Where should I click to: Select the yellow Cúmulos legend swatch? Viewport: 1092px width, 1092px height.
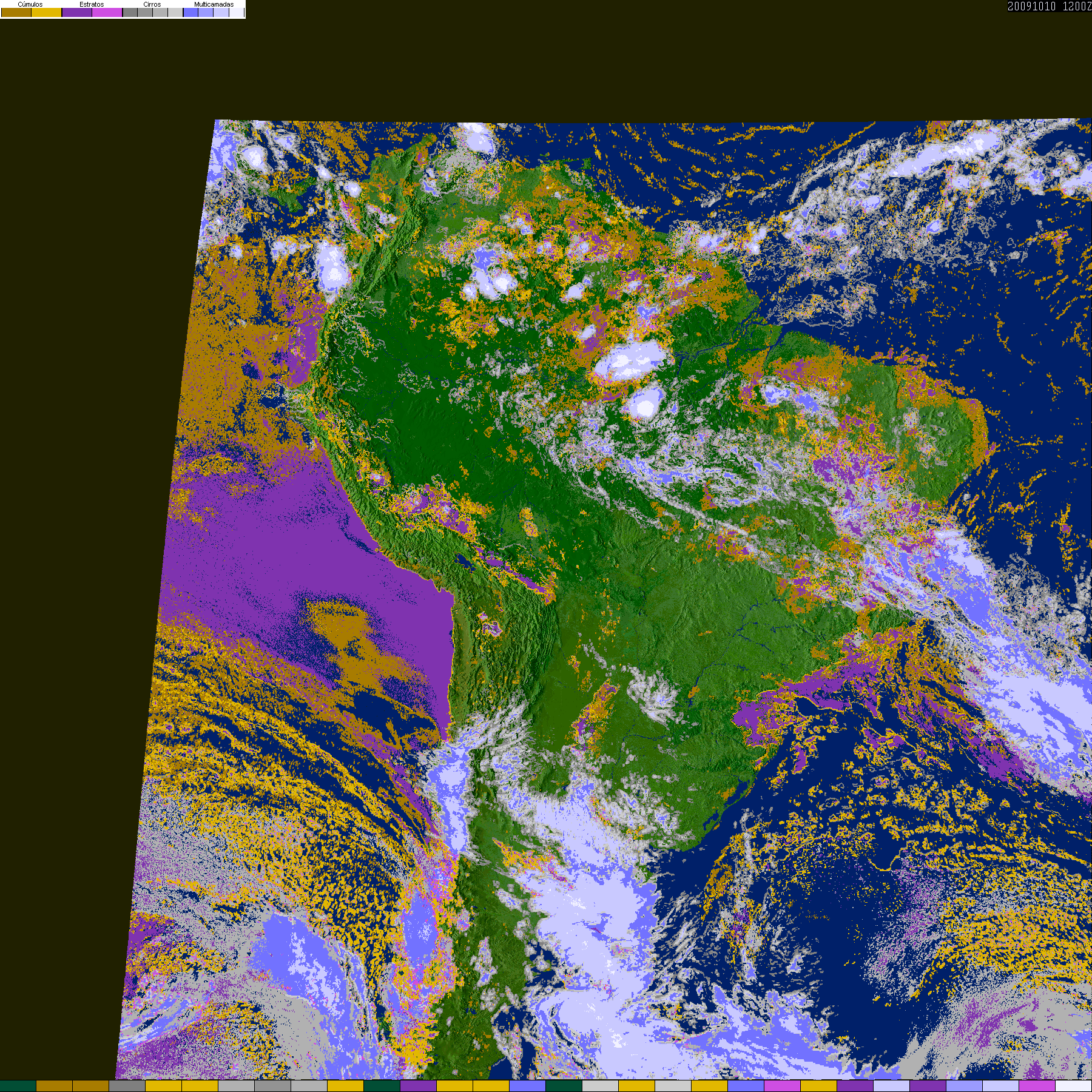point(47,13)
